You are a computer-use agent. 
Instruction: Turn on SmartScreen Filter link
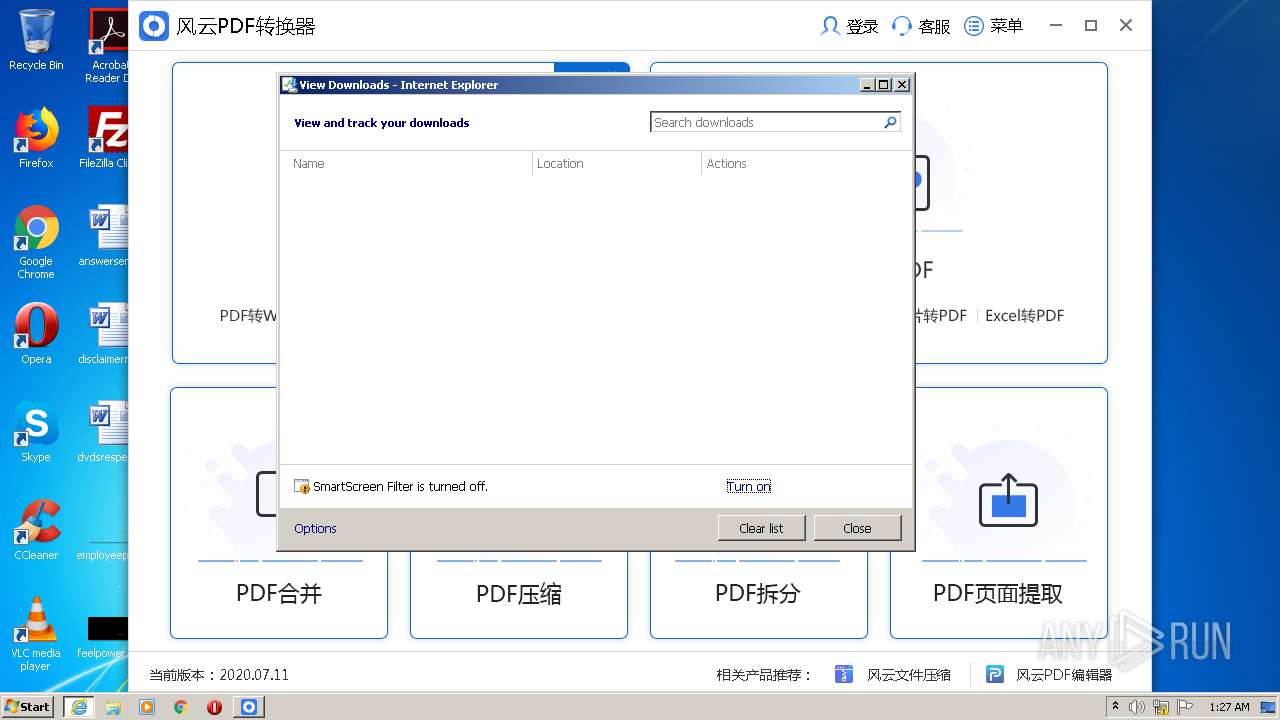748,486
